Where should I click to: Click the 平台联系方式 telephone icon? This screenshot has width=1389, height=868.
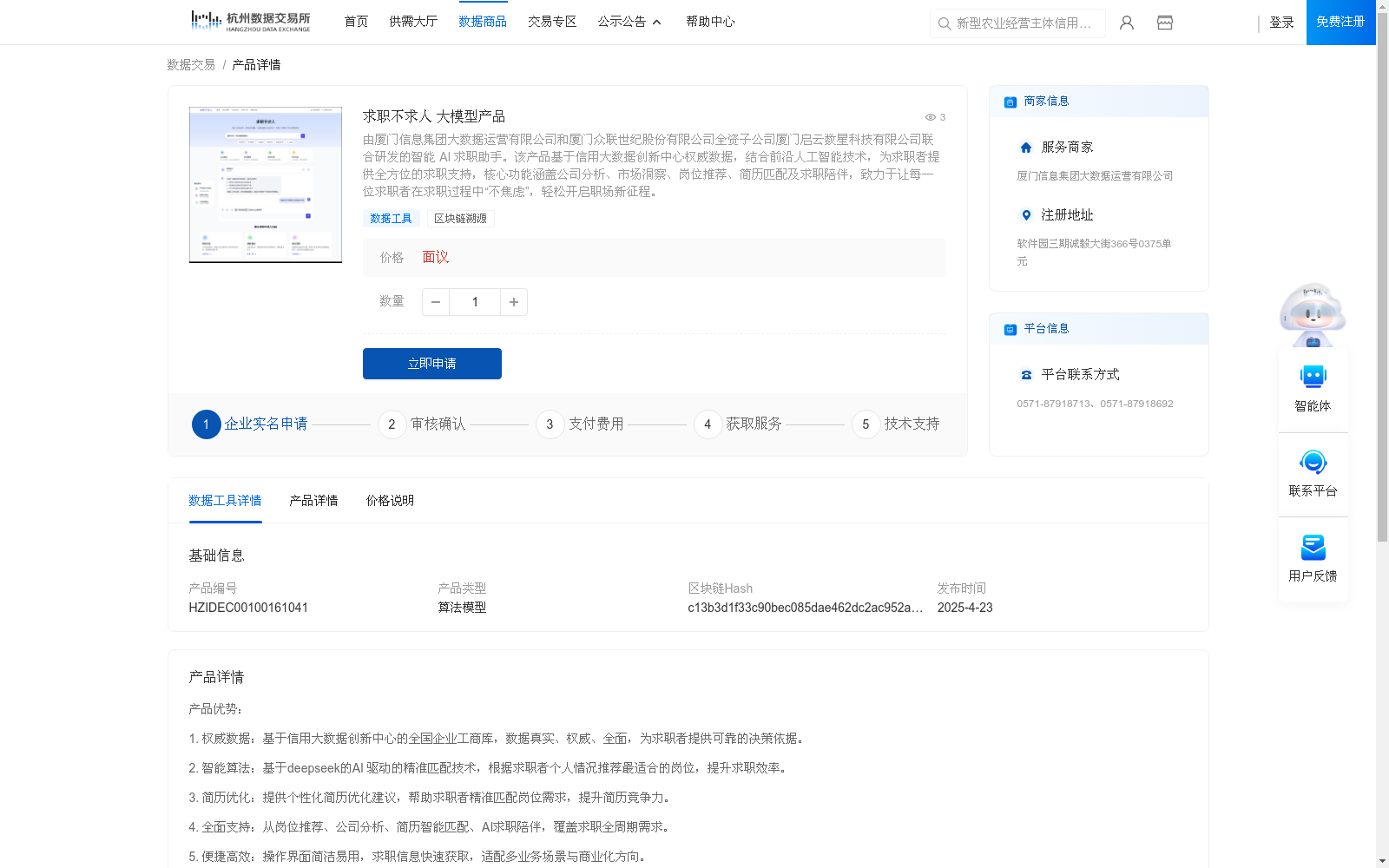tap(1026, 375)
